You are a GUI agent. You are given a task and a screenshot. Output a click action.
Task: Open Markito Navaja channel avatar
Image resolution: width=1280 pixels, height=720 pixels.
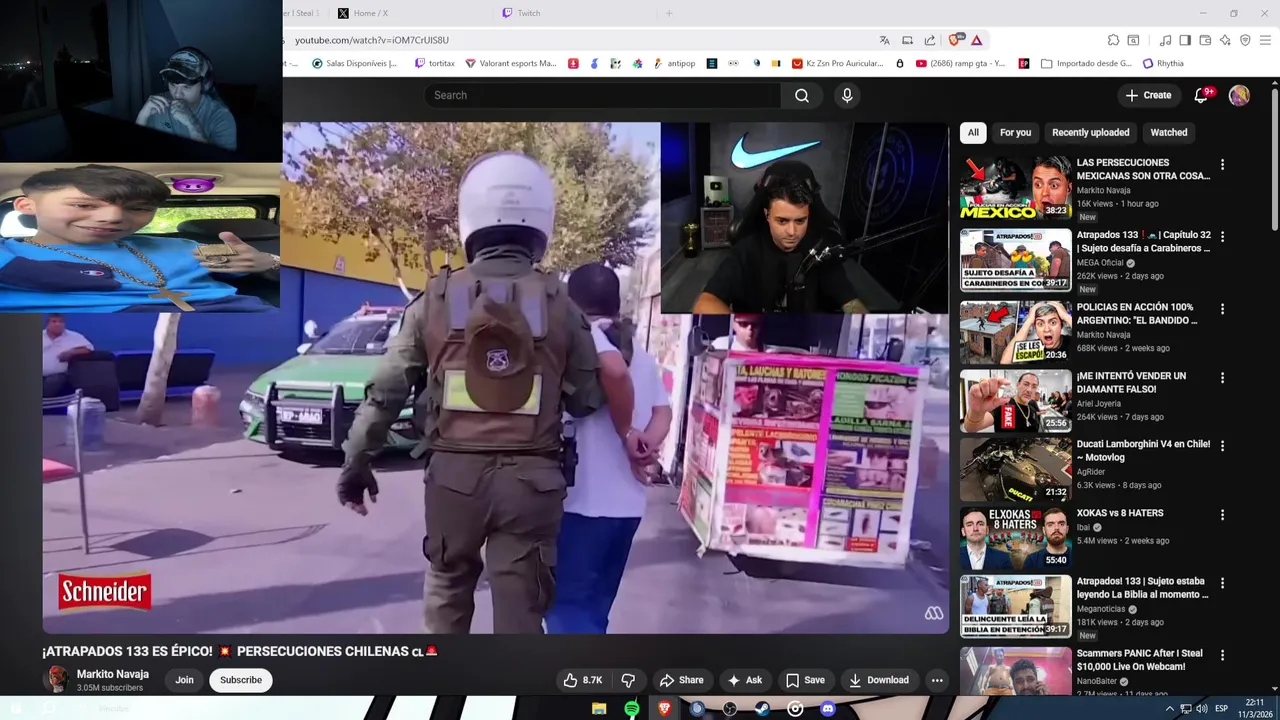(x=57, y=680)
